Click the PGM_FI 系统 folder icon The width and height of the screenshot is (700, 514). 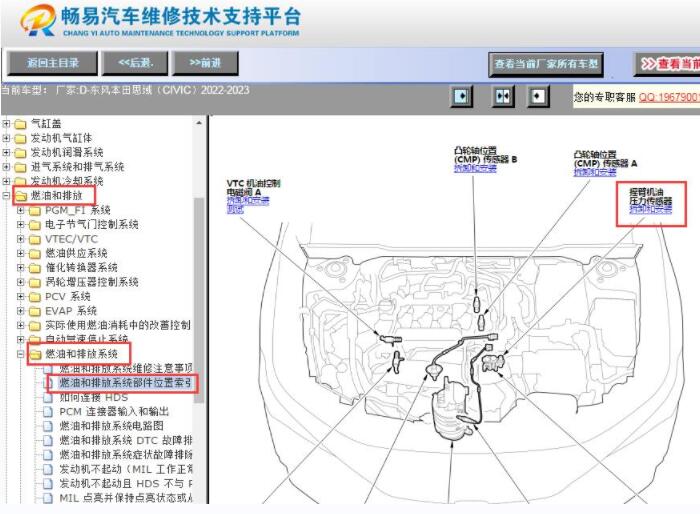[34, 210]
